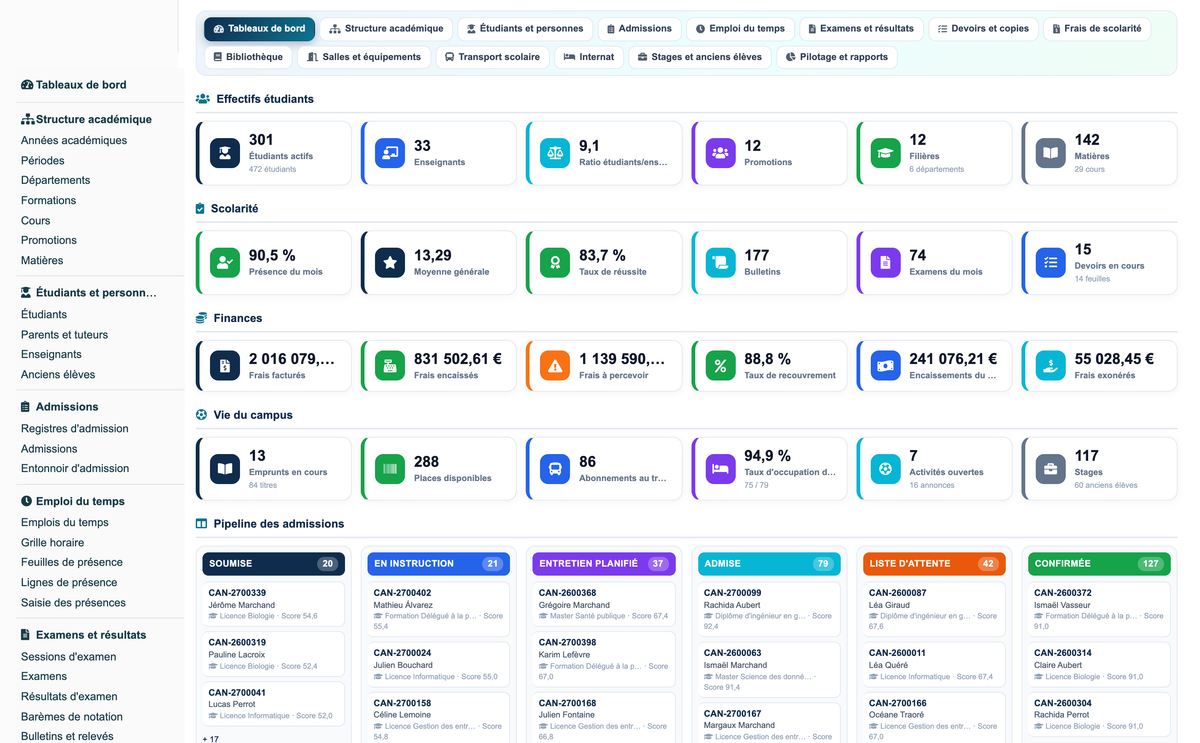Select the Pilotage et rapports tab
Viewport: 1200px width, 743px height.
coord(837,57)
